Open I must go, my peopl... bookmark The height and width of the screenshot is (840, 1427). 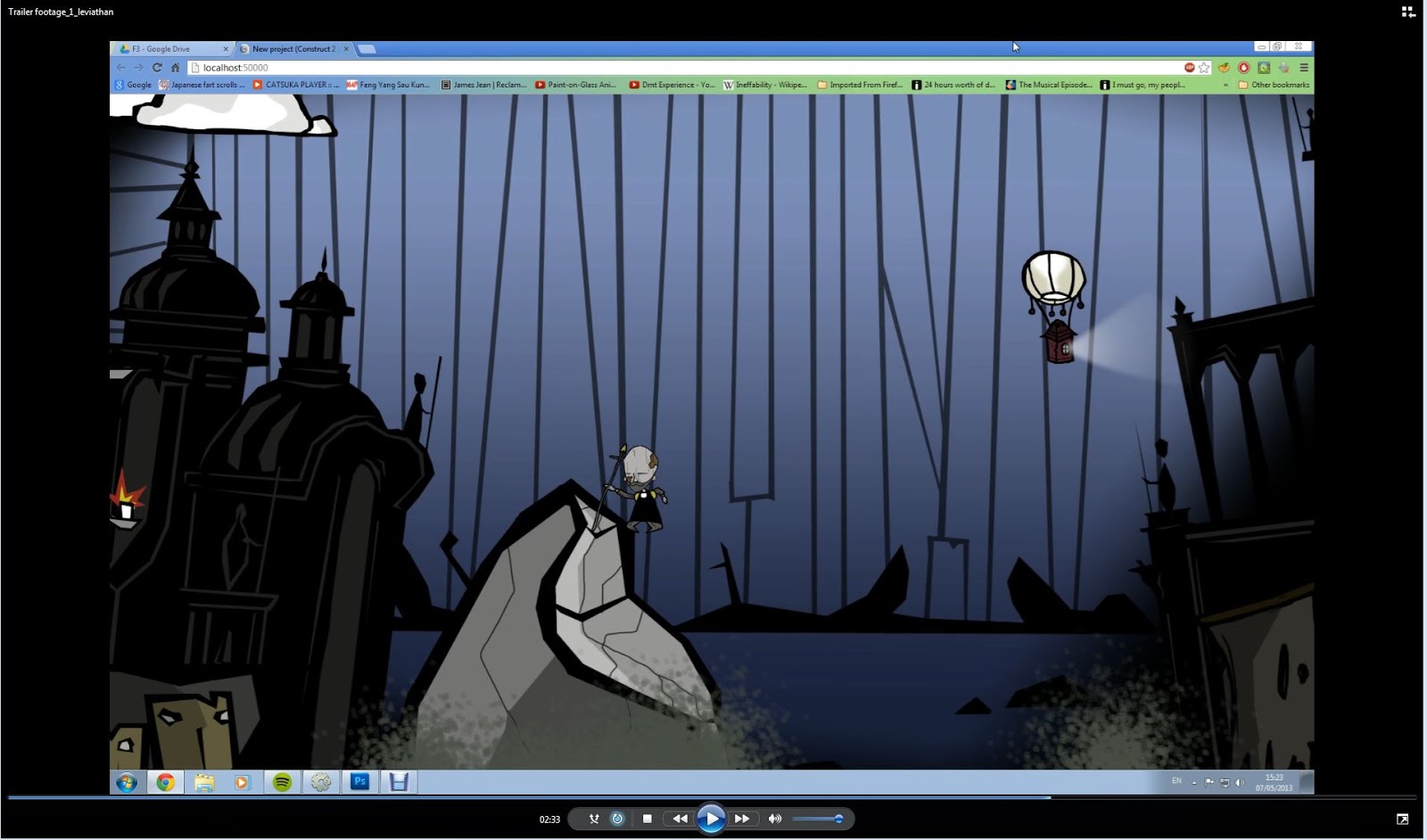tap(1142, 85)
